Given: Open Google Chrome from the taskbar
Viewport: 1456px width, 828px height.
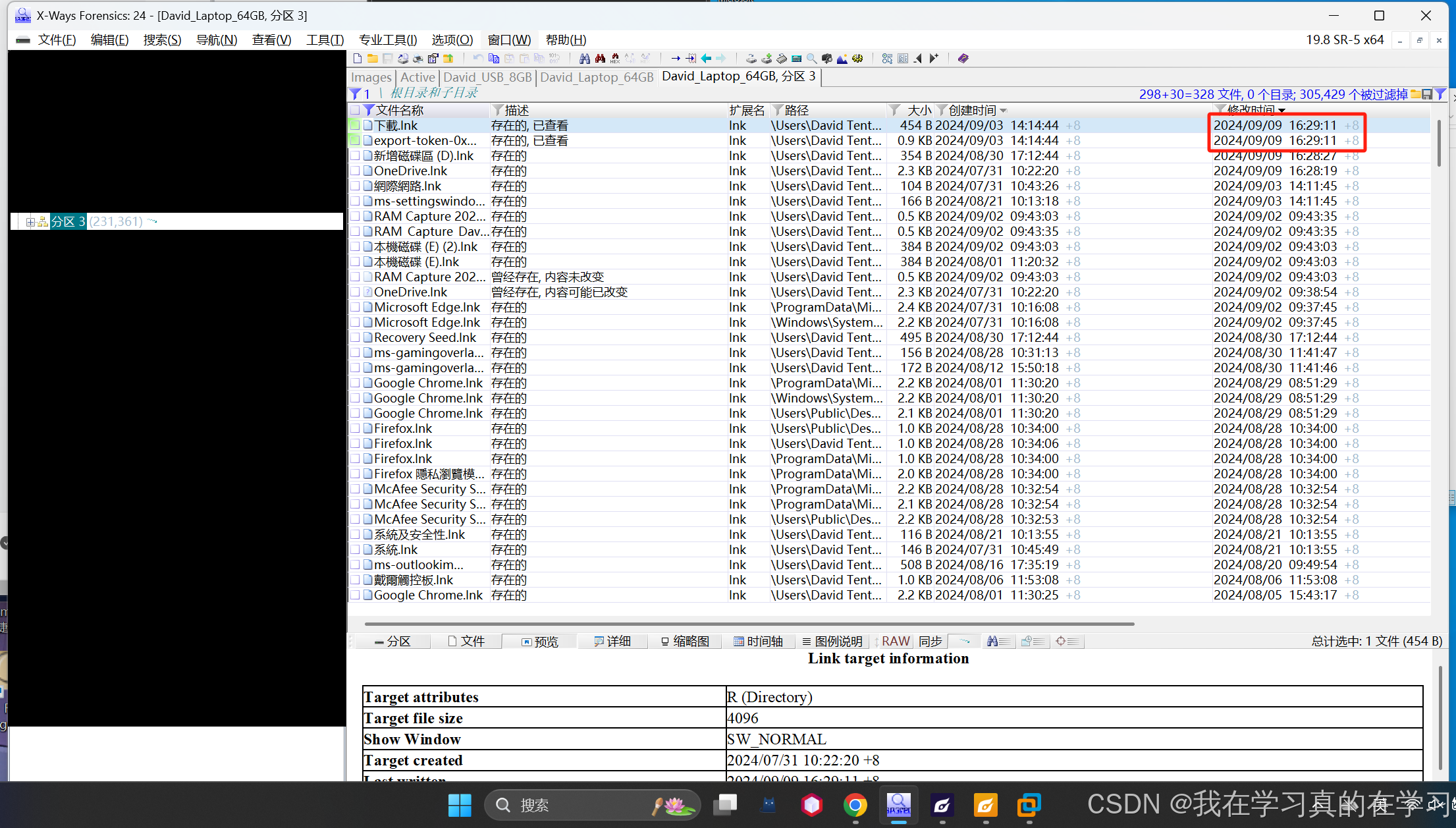Looking at the screenshot, I should 855,805.
